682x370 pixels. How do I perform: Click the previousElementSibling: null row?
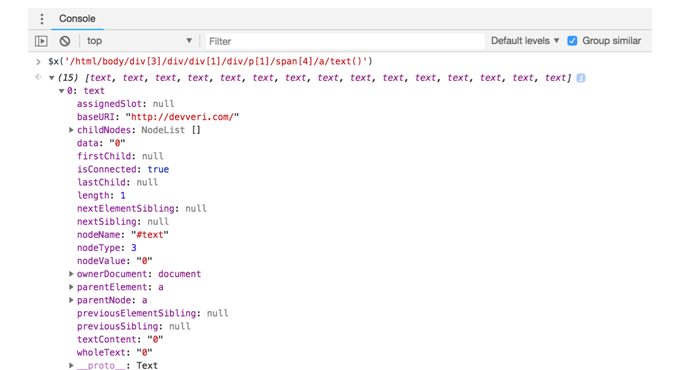click(153, 313)
